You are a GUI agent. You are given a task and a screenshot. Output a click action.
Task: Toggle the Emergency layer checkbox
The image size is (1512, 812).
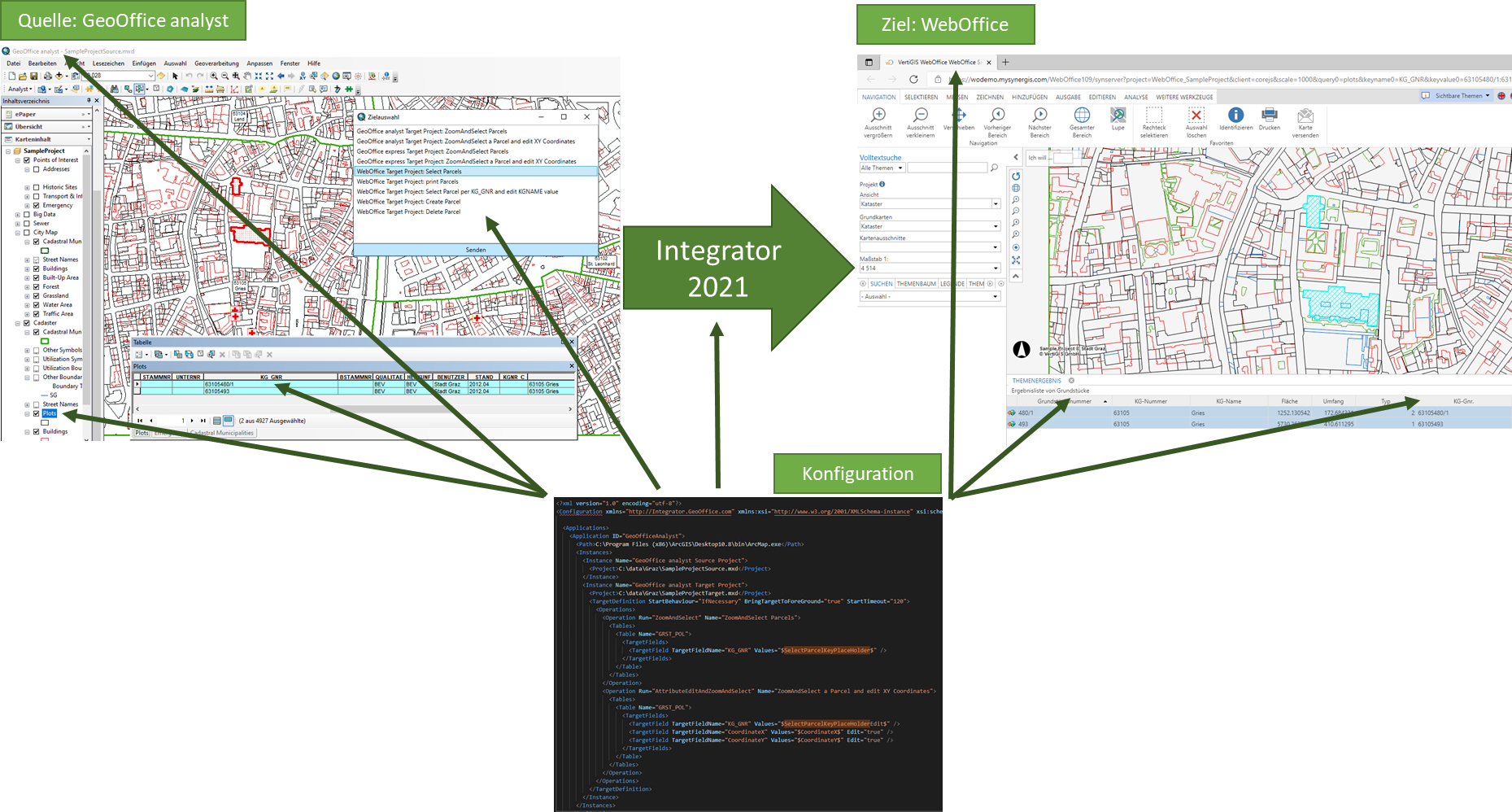(x=37, y=206)
